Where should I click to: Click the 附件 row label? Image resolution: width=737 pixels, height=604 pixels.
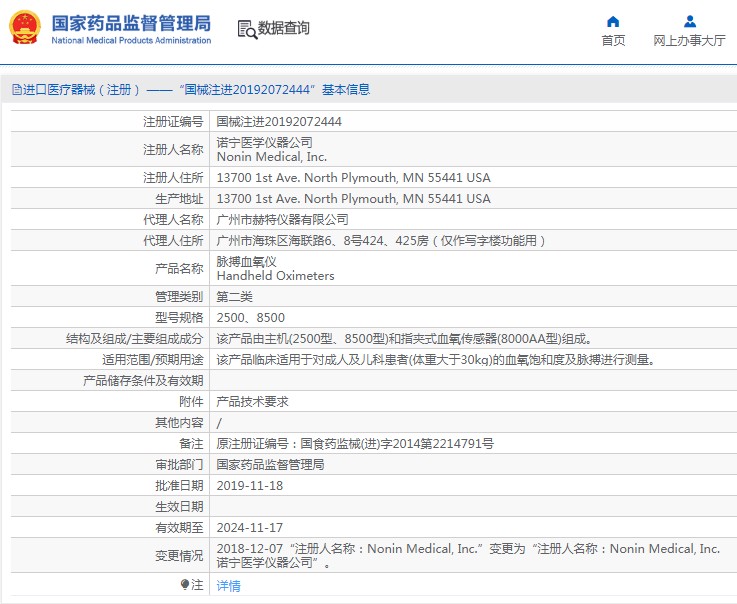[191, 401]
